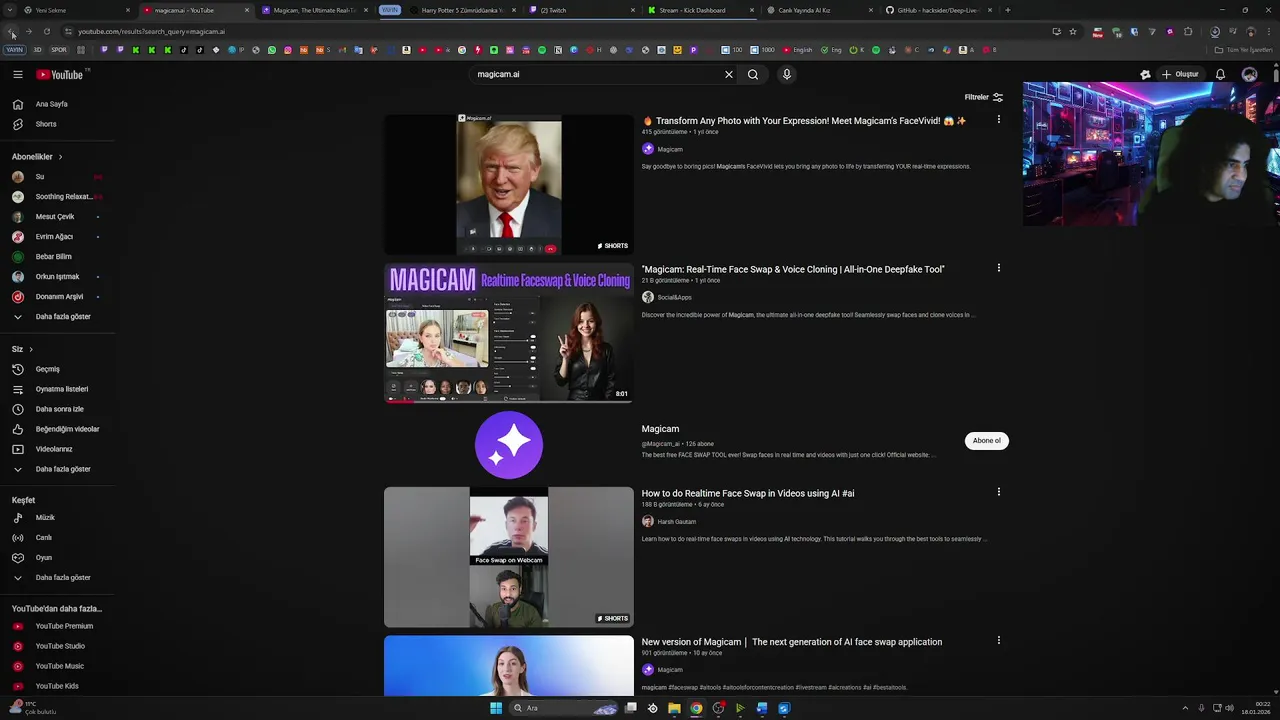
Task: Expand the Abonelikler section arrow
Action: coord(60,157)
